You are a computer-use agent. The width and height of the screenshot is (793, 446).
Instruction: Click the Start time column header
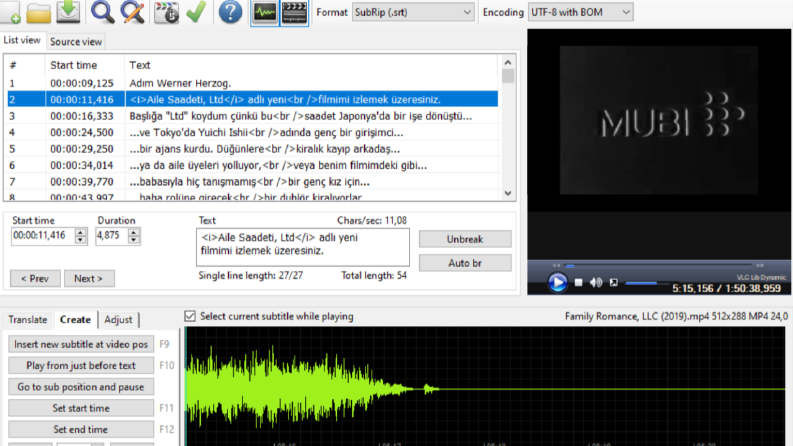84,65
